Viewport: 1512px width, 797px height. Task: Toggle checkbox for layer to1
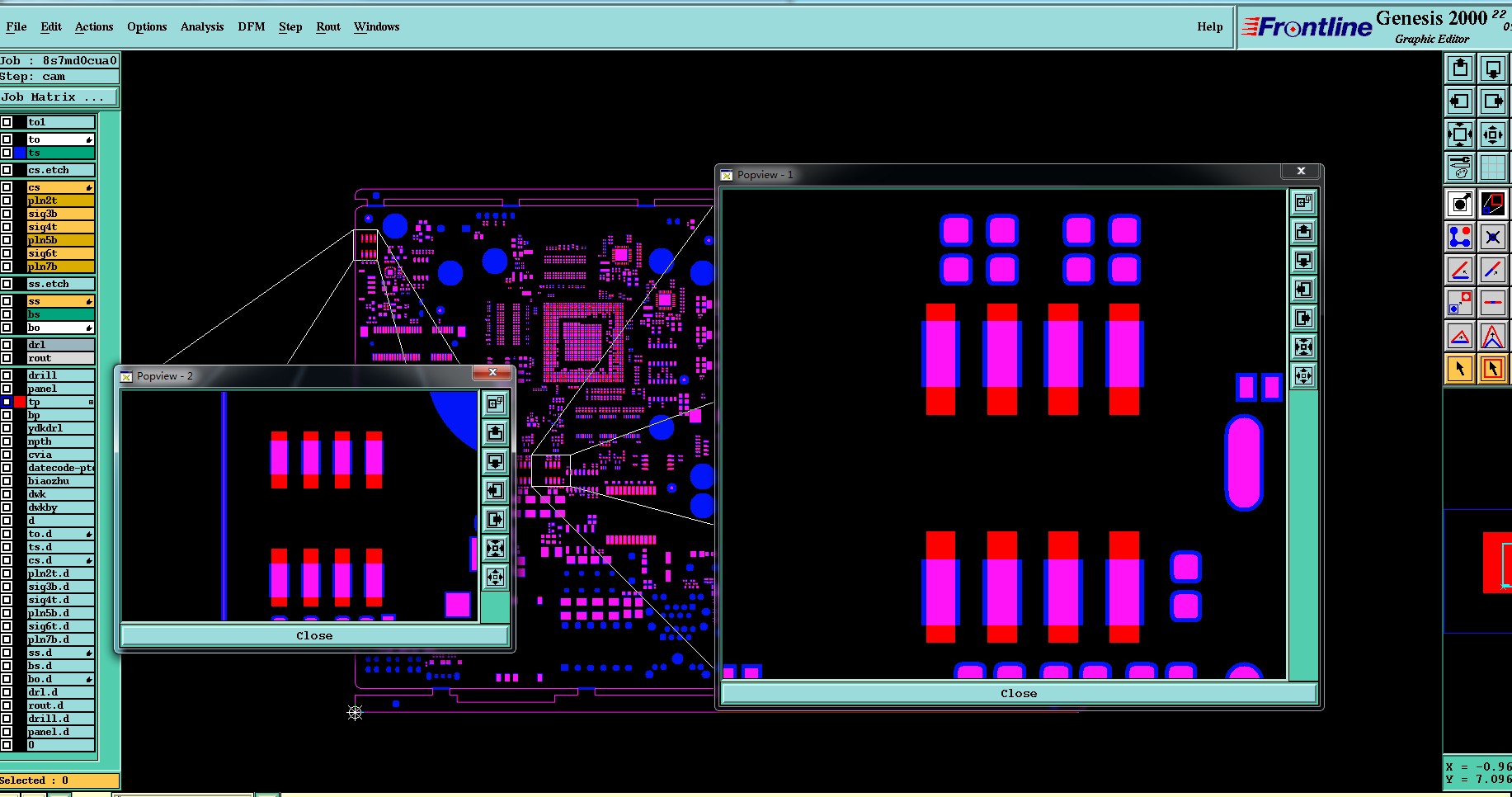(x=7, y=122)
